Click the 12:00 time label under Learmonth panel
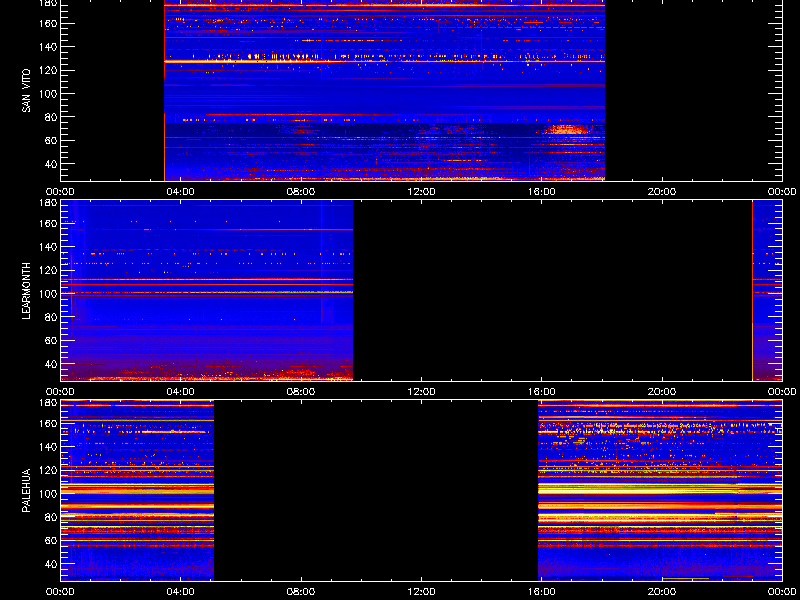The width and height of the screenshot is (800, 600). point(421,392)
